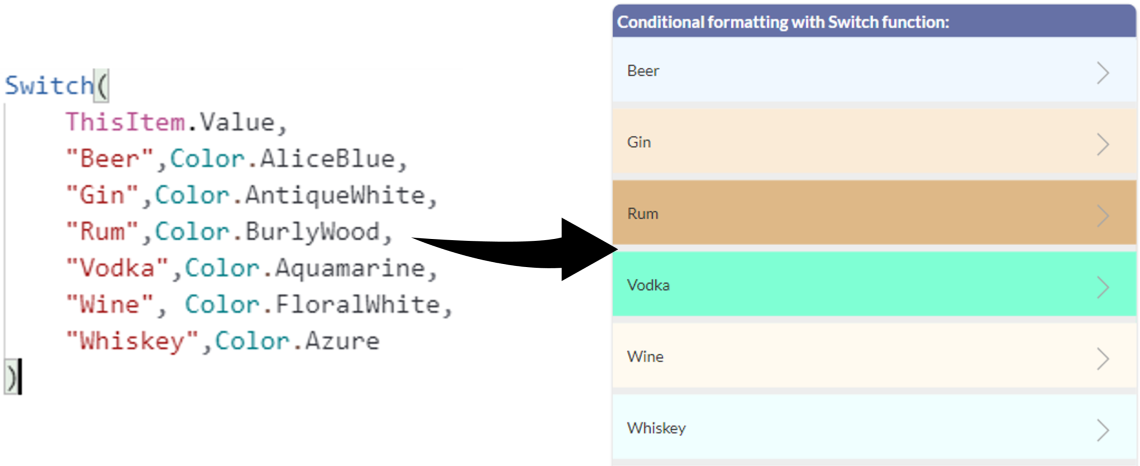
Task: Click the Switch keyword in the formula
Action: tap(48, 86)
